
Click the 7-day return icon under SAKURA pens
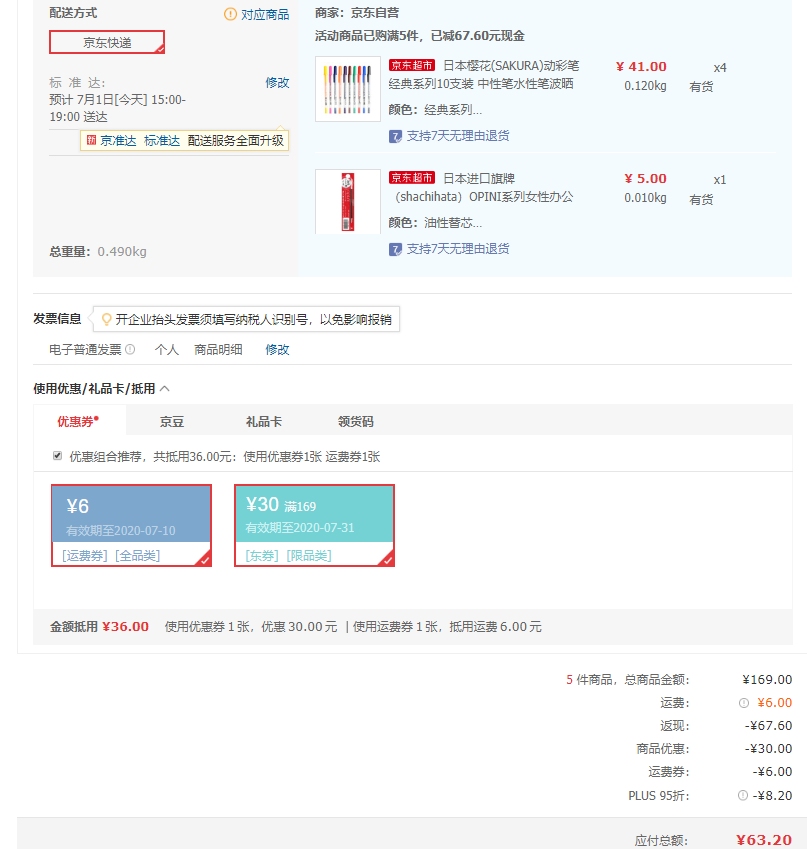[x=395, y=136]
